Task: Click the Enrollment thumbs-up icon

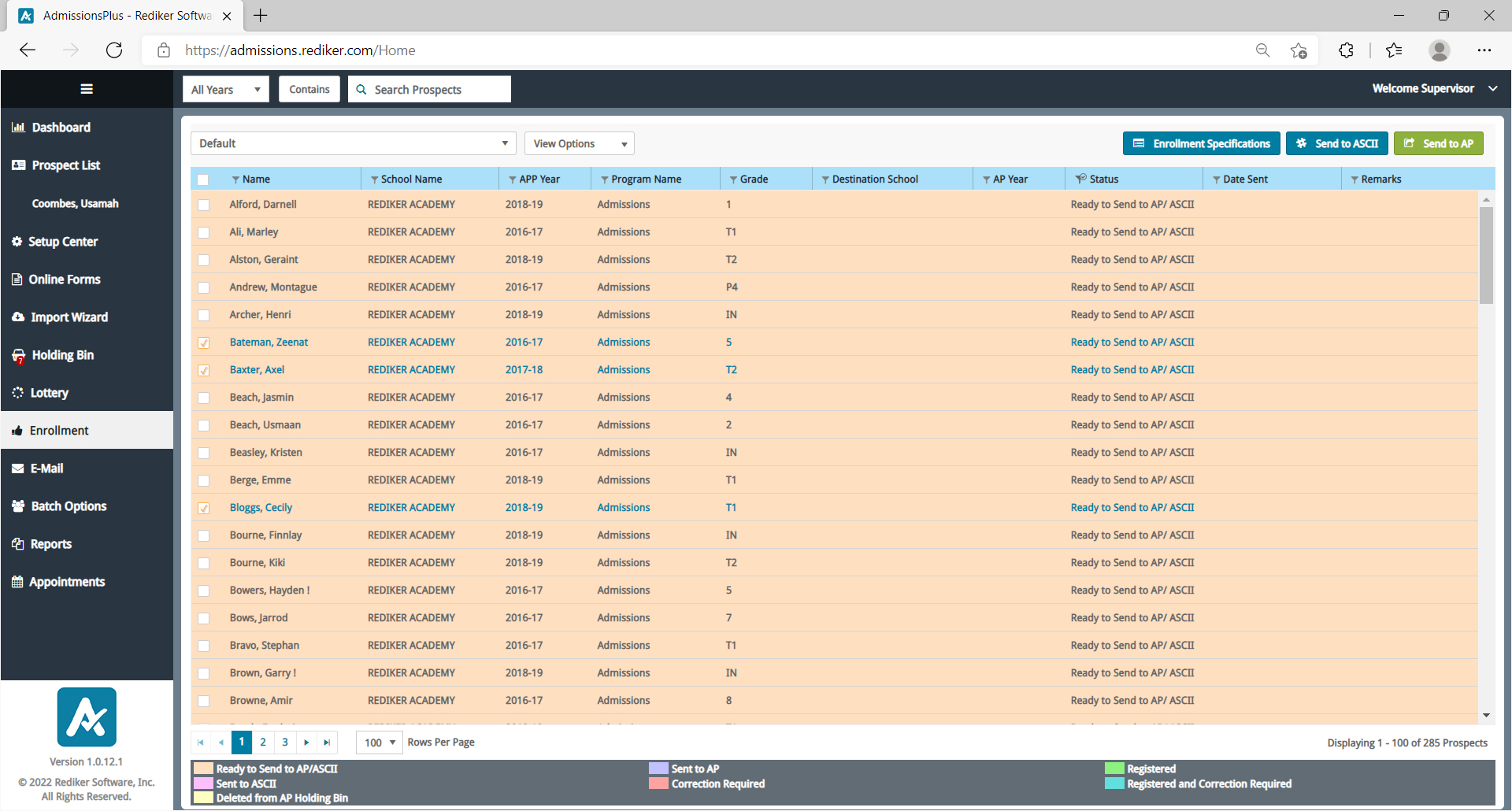Action: (x=17, y=431)
